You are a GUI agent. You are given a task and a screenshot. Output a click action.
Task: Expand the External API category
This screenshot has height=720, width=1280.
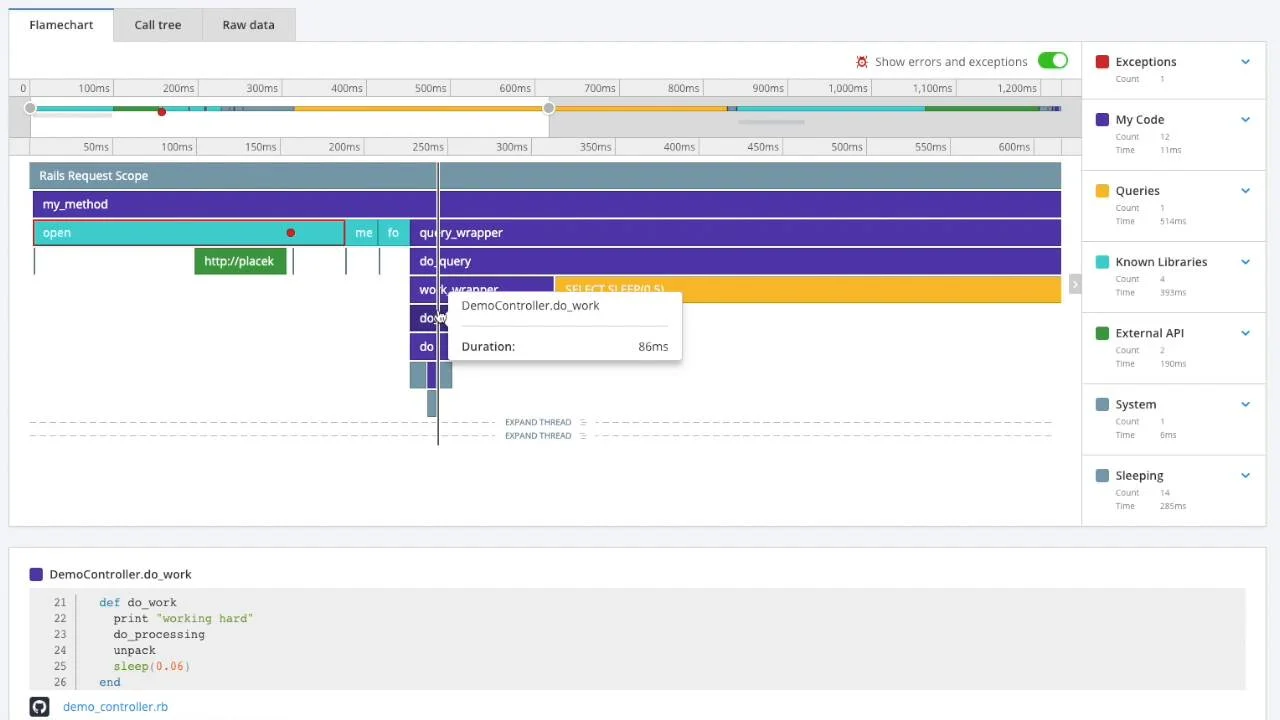pos(1245,333)
